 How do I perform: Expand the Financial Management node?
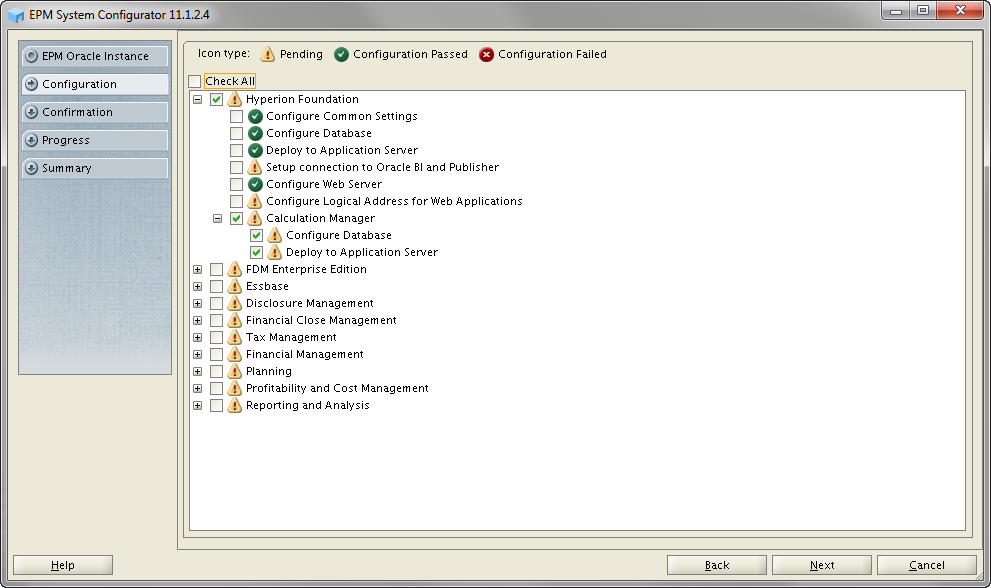(x=197, y=355)
